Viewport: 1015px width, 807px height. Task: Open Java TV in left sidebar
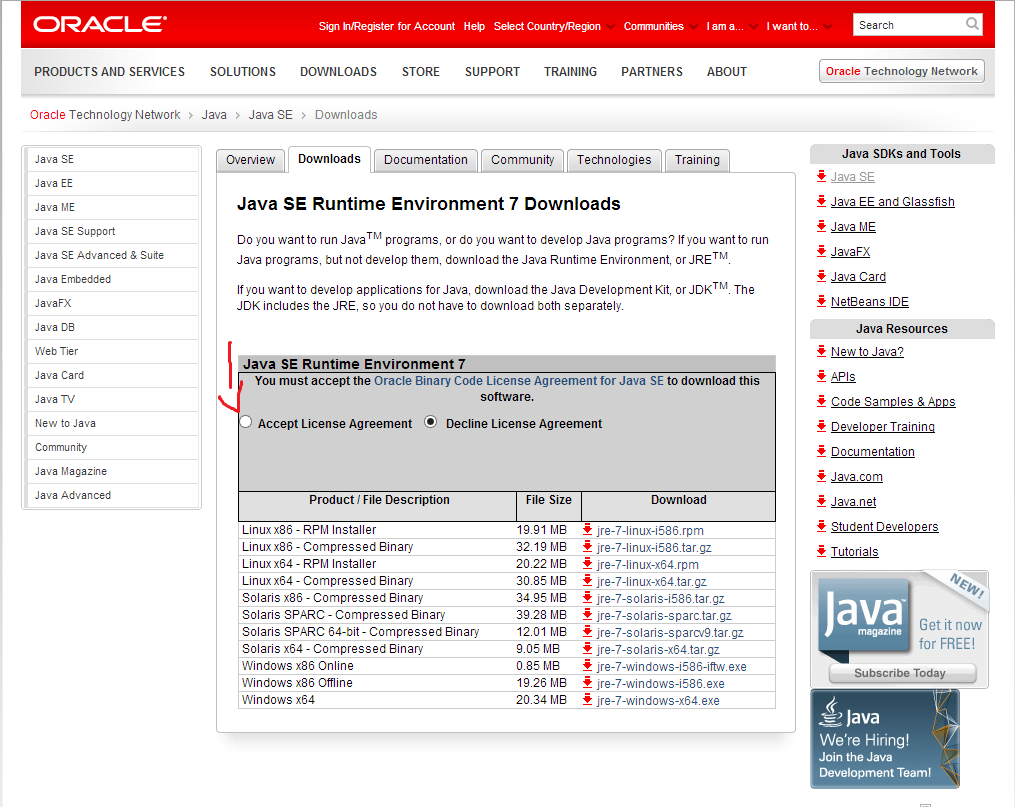pos(111,399)
